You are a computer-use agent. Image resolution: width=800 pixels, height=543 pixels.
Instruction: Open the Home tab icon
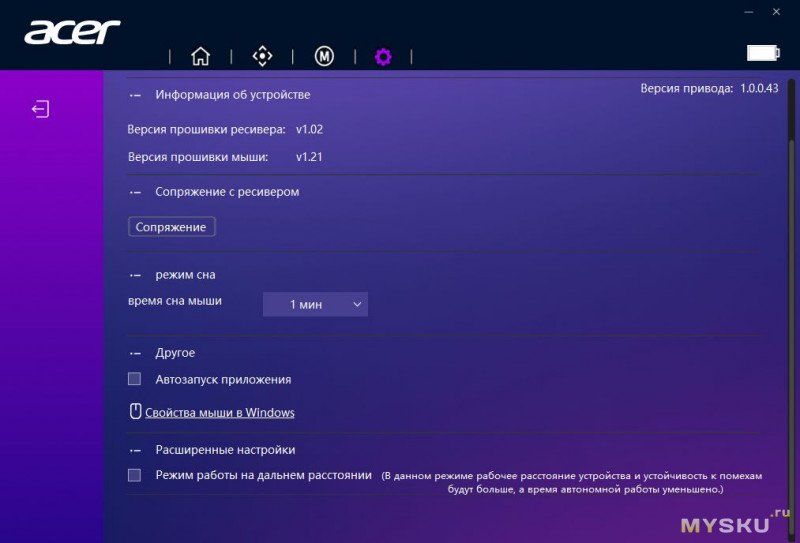point(200,56)
